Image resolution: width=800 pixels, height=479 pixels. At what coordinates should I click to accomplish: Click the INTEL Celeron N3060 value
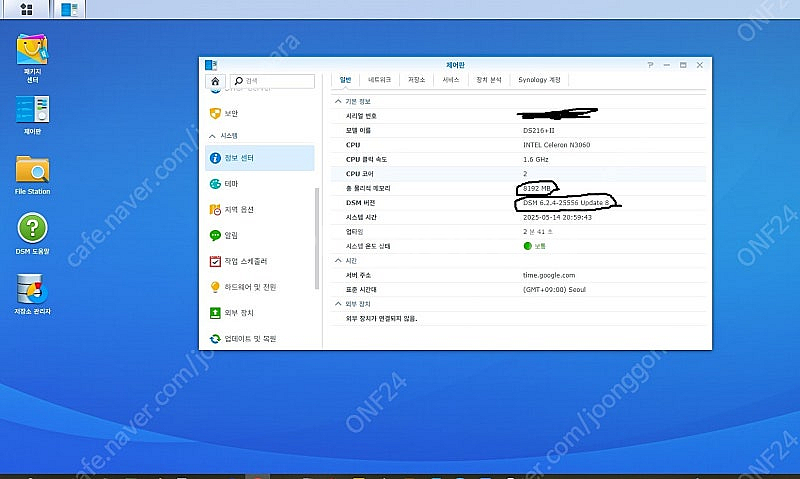557,145
